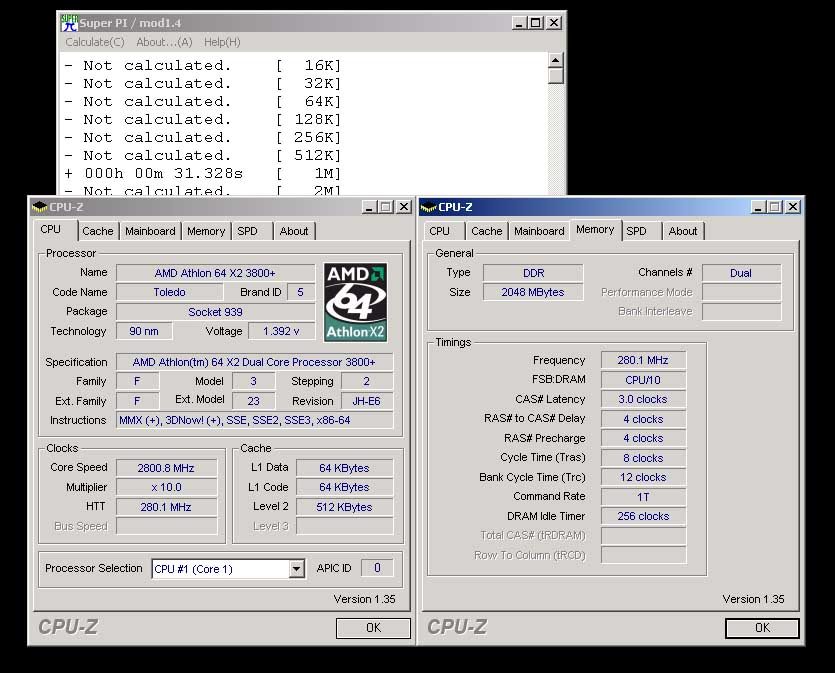
Task: Click the 16K Not calculated line in Super PI
Action: tap(202, 65)
